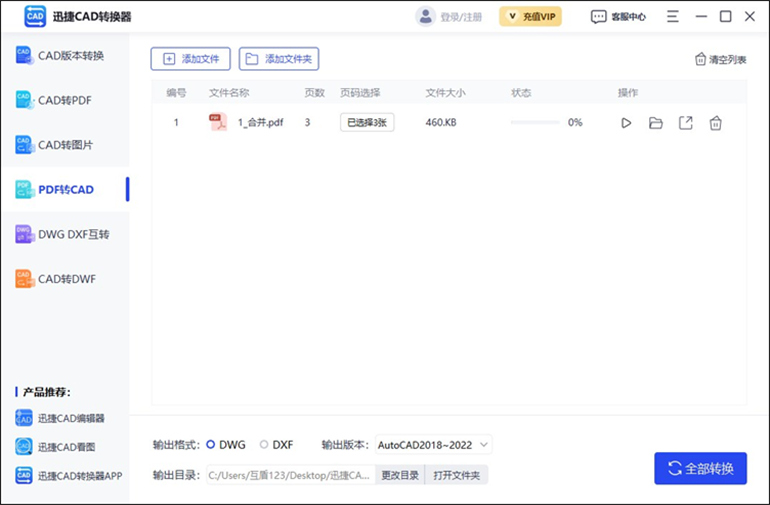Switch to CAD版本转换 tab

[x=65, y=56]
